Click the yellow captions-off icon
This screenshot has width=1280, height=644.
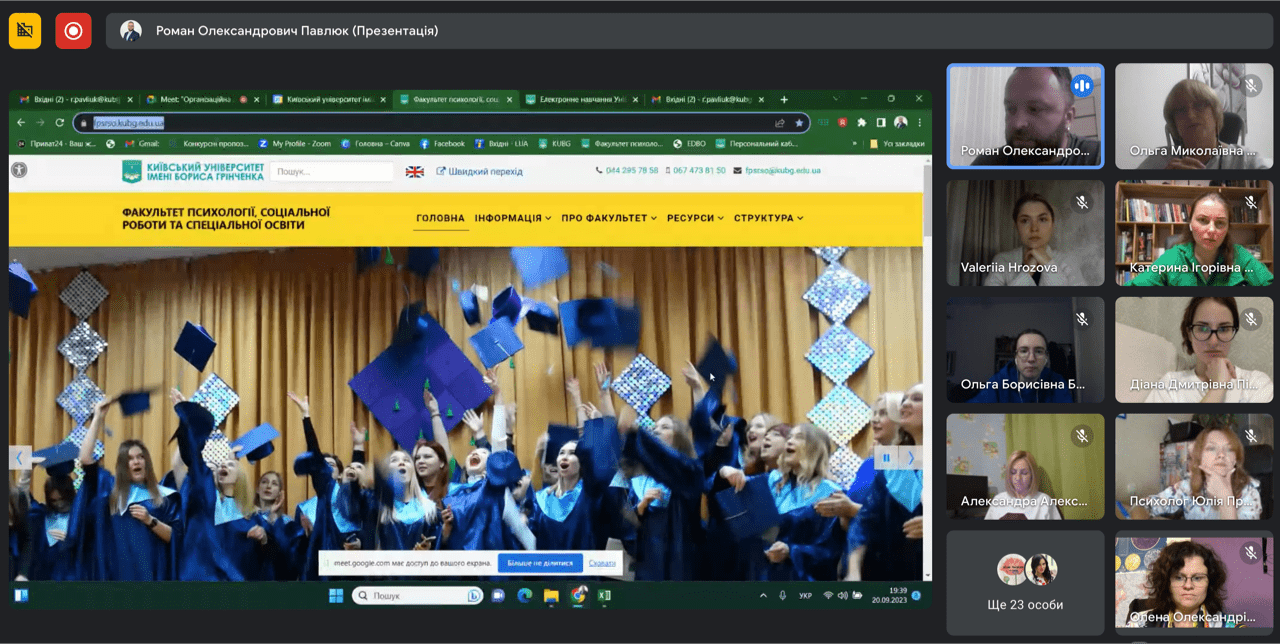[x=25, y=31]
